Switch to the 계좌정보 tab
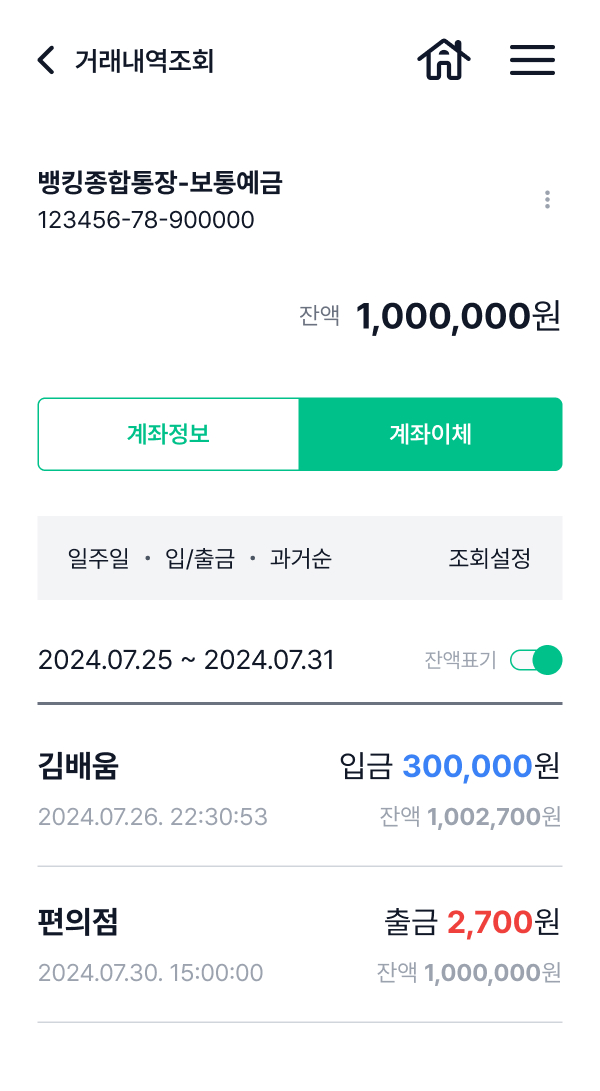600x1091 pixels. click(168, 433)
